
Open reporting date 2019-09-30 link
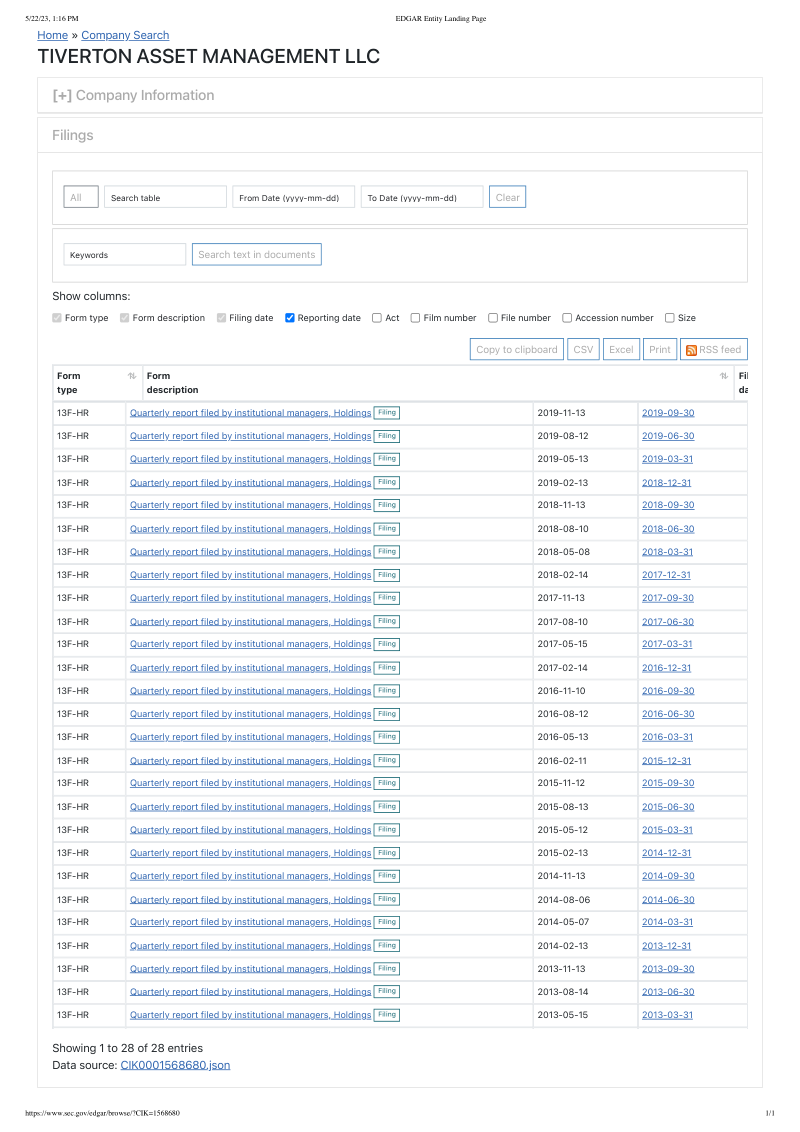[x=668, y=413]
